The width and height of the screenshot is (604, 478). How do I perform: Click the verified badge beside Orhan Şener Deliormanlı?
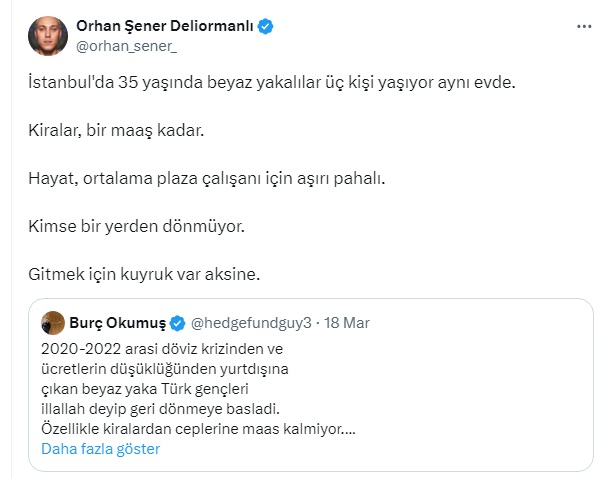[x=266, y=27]
